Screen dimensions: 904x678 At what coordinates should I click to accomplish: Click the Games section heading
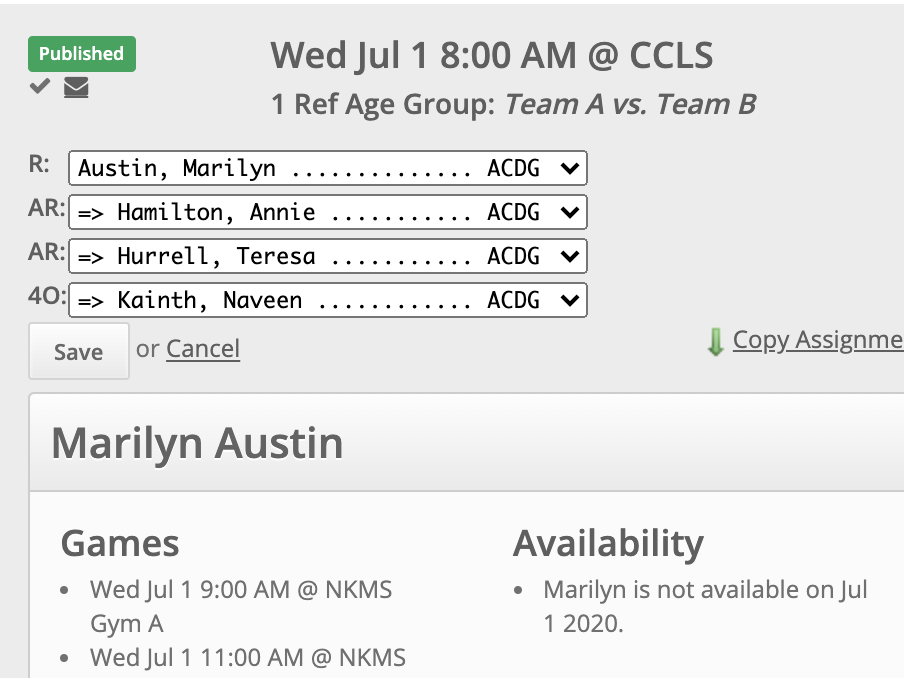pyautogui.click(x=120, y=543)
